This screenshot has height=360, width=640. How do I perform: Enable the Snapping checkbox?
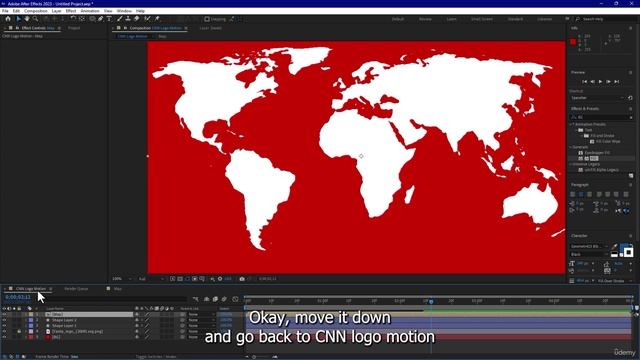(207, 19)
